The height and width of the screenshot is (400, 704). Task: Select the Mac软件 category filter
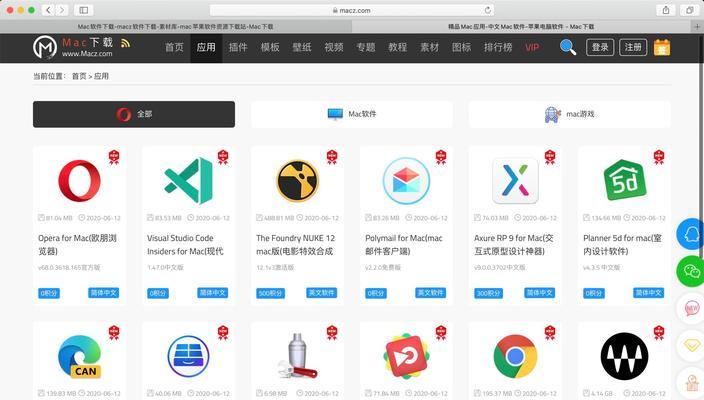click(x=352, y=114)
